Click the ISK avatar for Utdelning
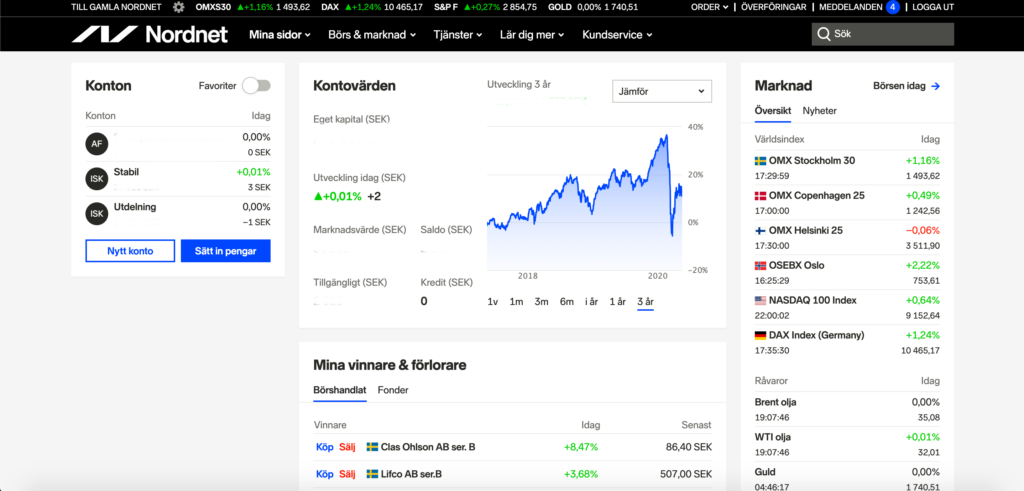This screenshot has height=491, width=1024. 97,213
